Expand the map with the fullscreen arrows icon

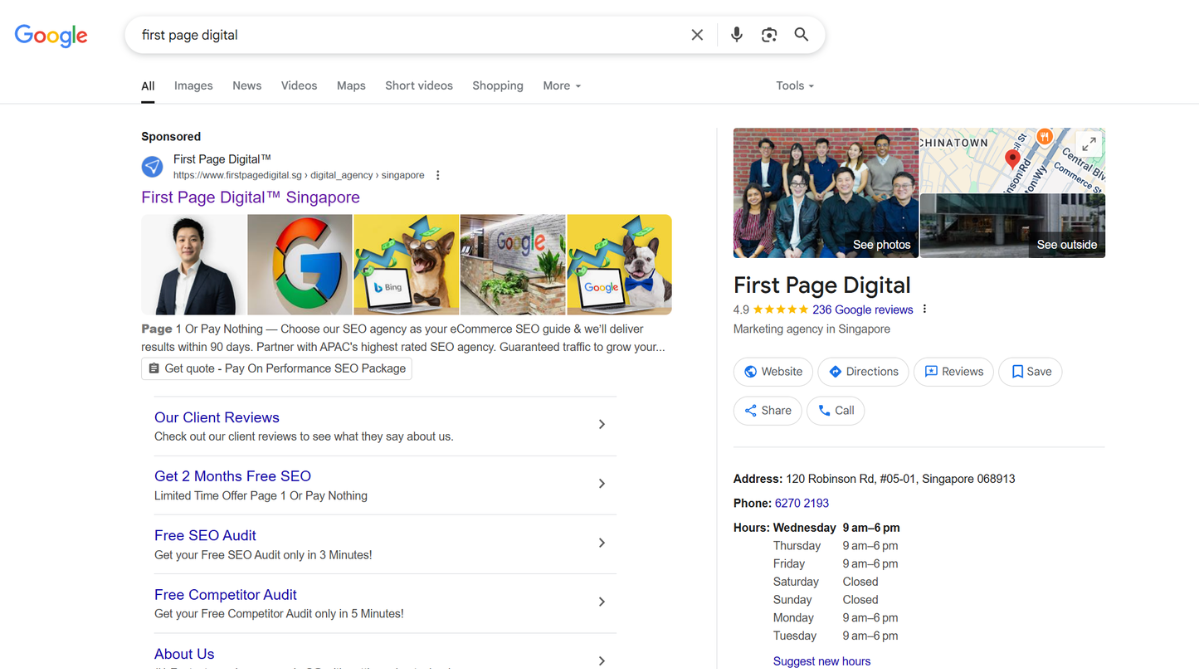pos(1089,144)
